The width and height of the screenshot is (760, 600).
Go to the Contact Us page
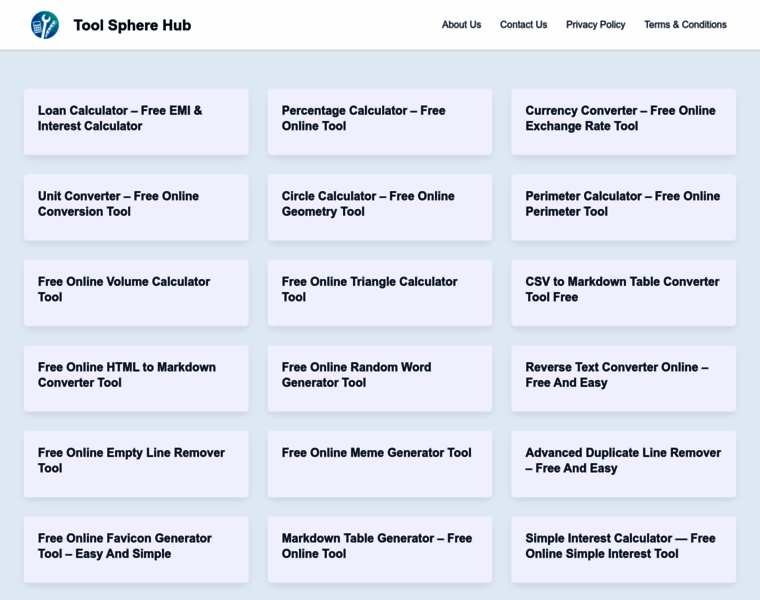(523, 25)
